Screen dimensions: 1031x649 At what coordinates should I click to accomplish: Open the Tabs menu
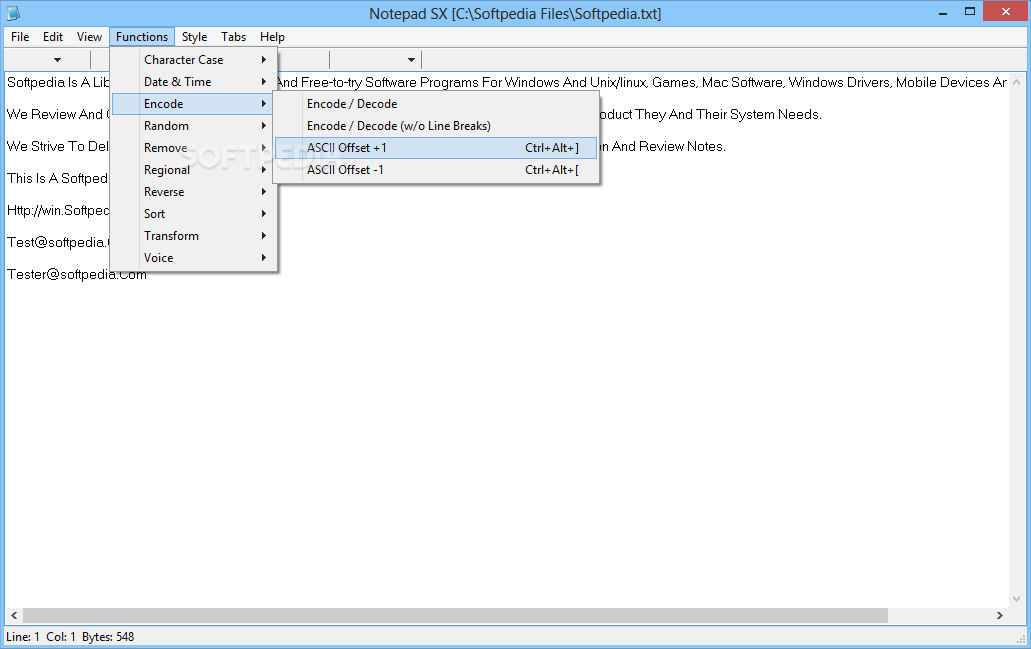tap(233, 37)
